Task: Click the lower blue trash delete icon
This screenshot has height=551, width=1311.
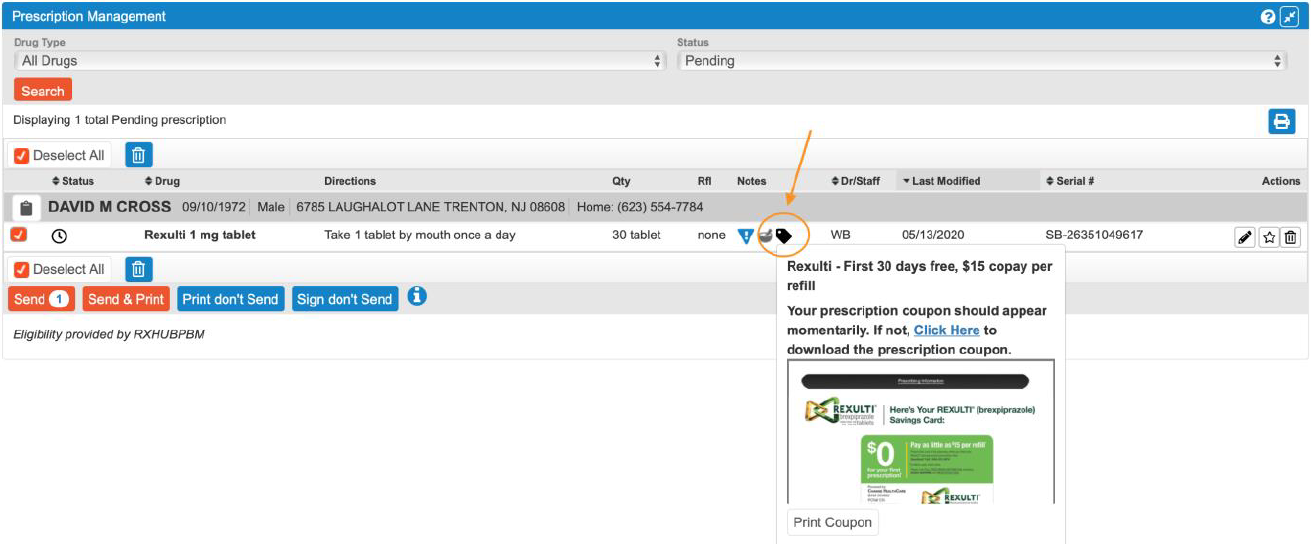Action: click(x=139, y=269)
